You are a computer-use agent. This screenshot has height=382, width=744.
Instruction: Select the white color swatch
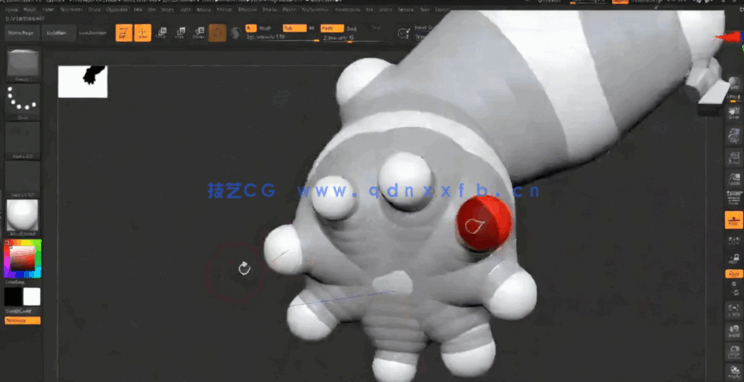tap(32, 297)
